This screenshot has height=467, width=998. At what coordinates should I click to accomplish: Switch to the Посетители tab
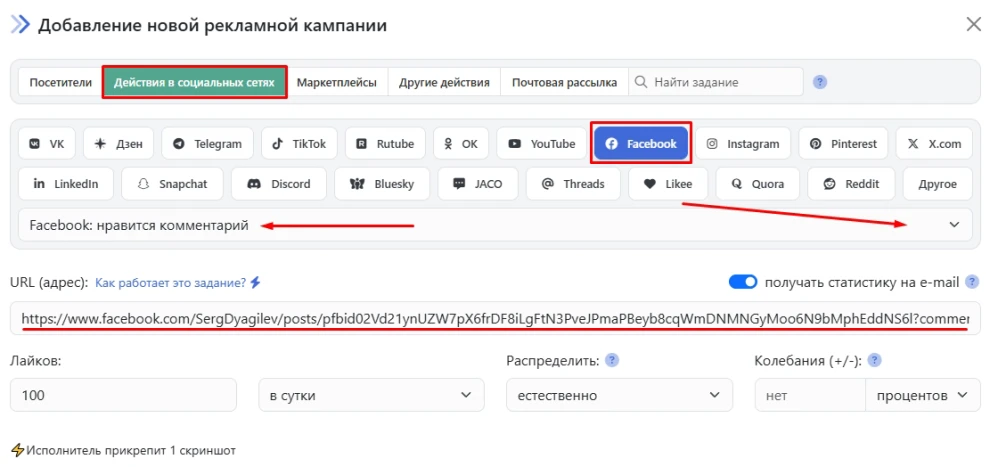click(60, 82)
